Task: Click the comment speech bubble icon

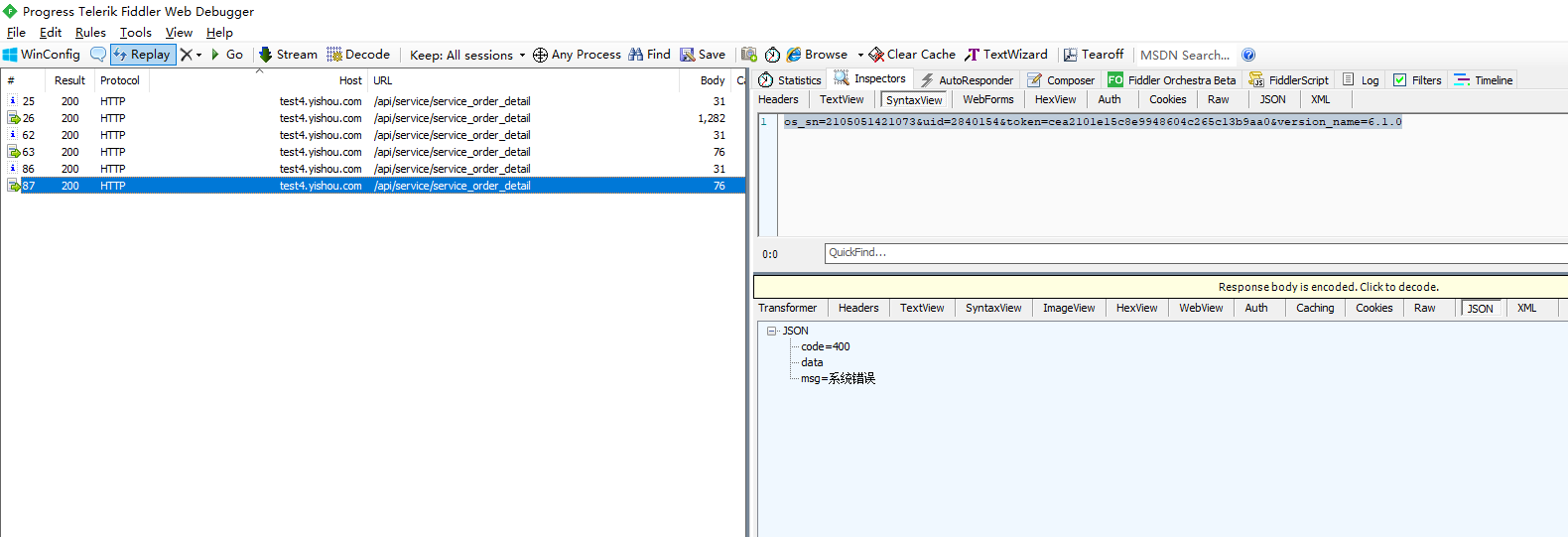Action: click(x=97, y=55)
